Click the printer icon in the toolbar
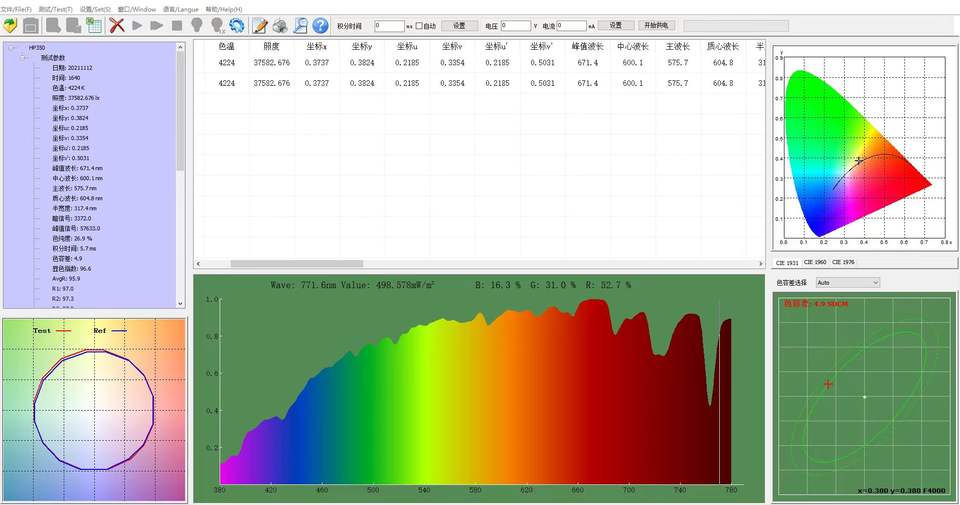Viewport: 960px width, 505px height. tap(280, 26)
